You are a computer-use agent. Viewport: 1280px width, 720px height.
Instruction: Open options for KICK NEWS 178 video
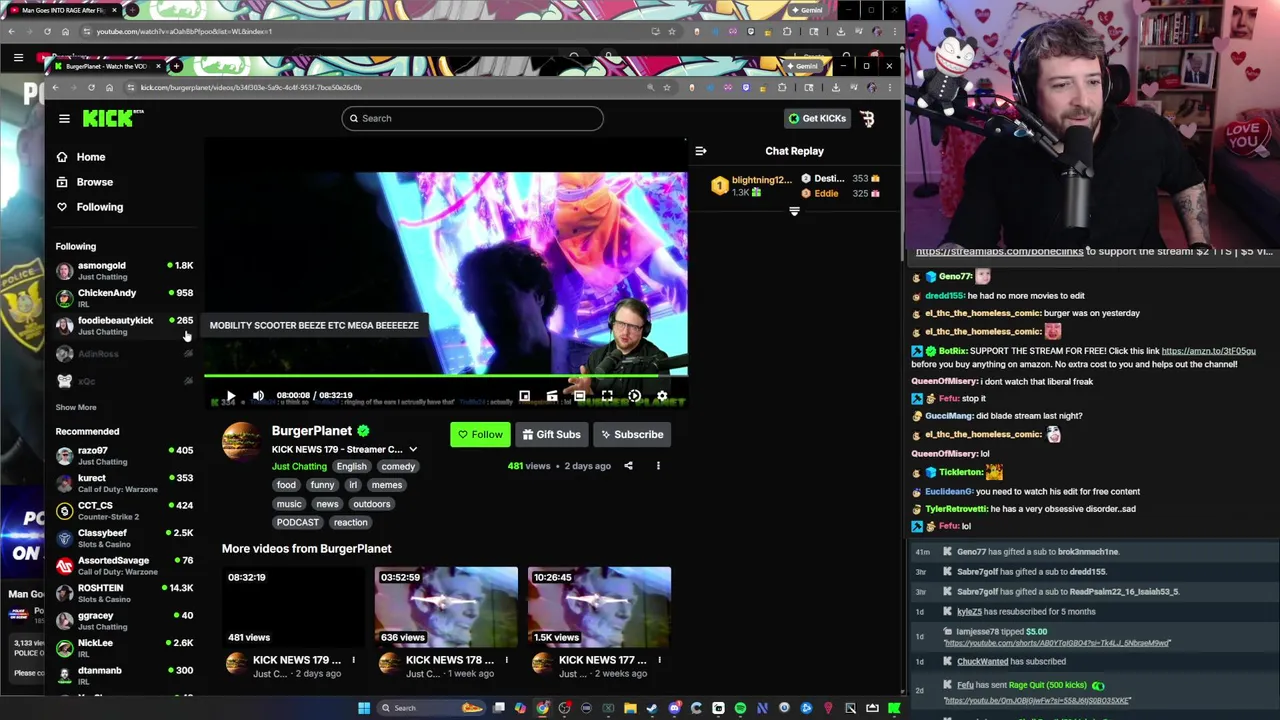[506, 660]
